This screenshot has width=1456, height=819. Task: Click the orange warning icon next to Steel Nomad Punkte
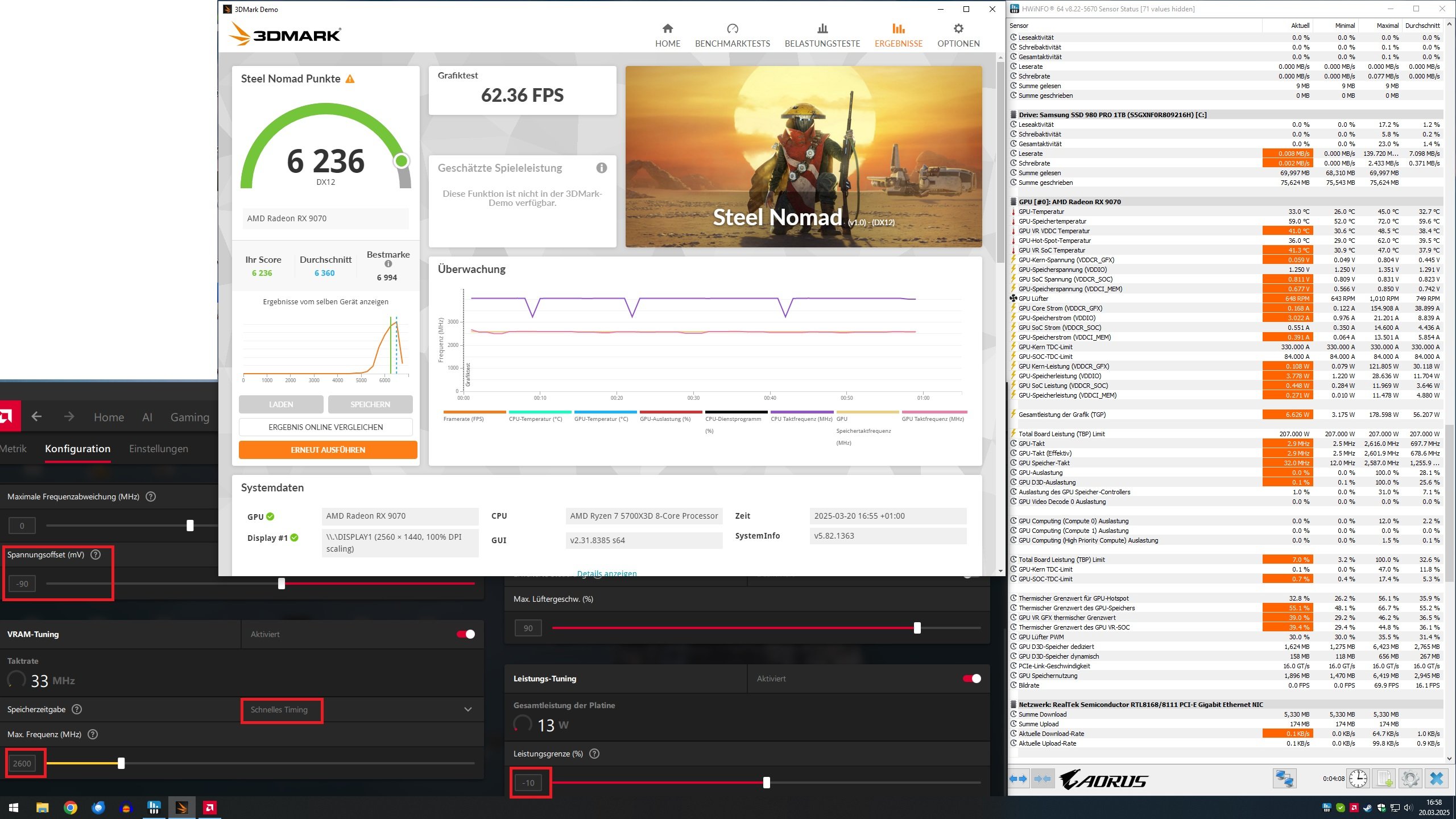pyautogui.click(x=350, y=79)
